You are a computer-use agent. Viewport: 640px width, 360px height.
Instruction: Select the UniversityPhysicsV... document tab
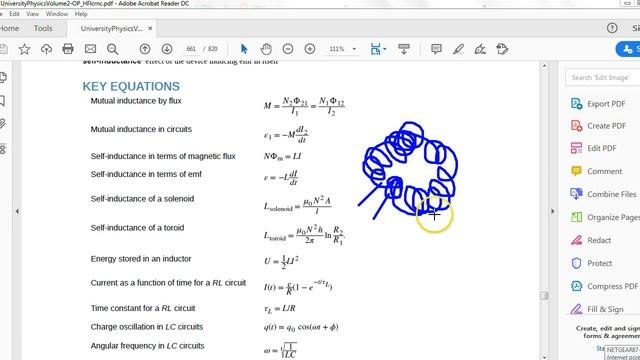click(x=111, y=29)
